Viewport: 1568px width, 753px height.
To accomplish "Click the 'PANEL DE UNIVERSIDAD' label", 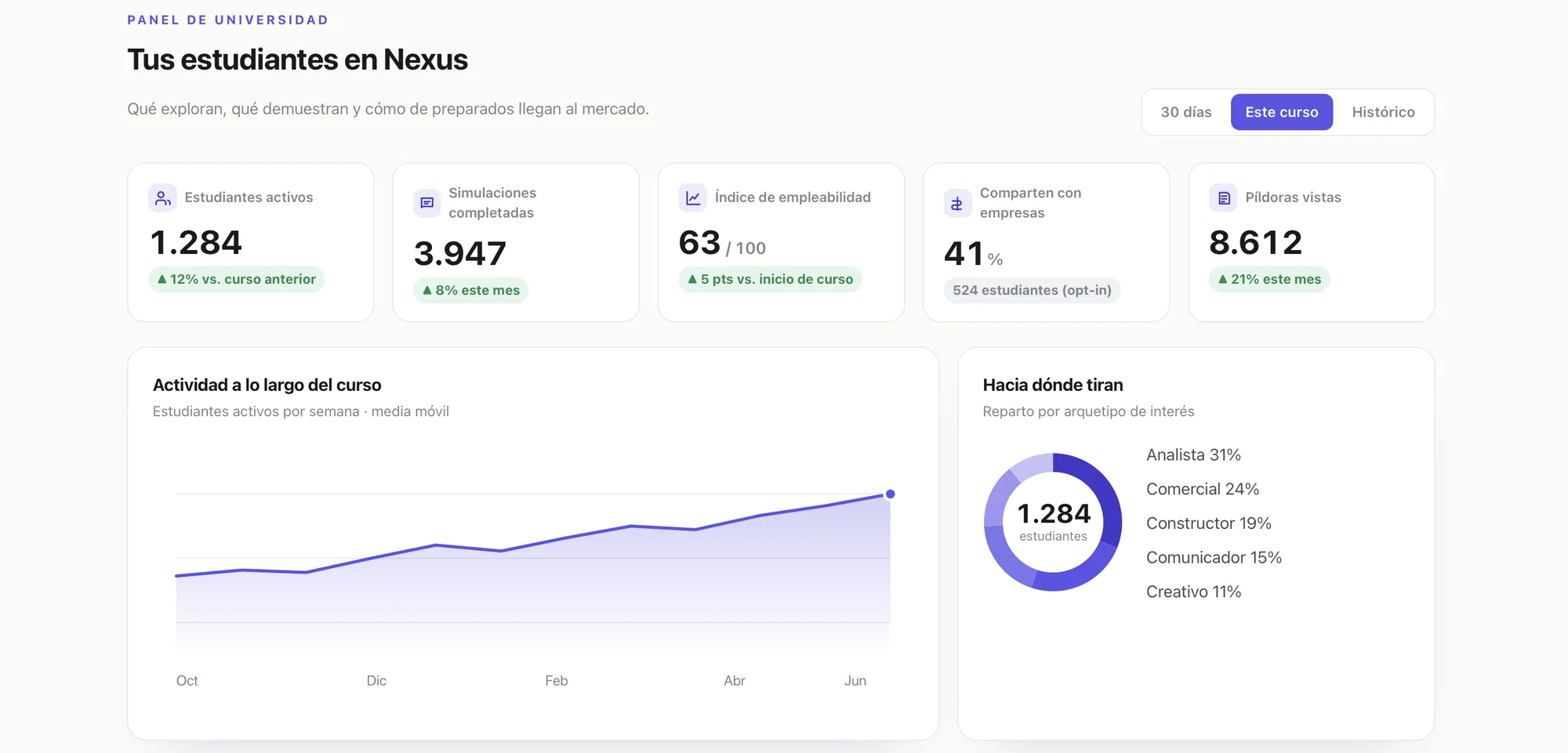I will click(x=227, y=20).
